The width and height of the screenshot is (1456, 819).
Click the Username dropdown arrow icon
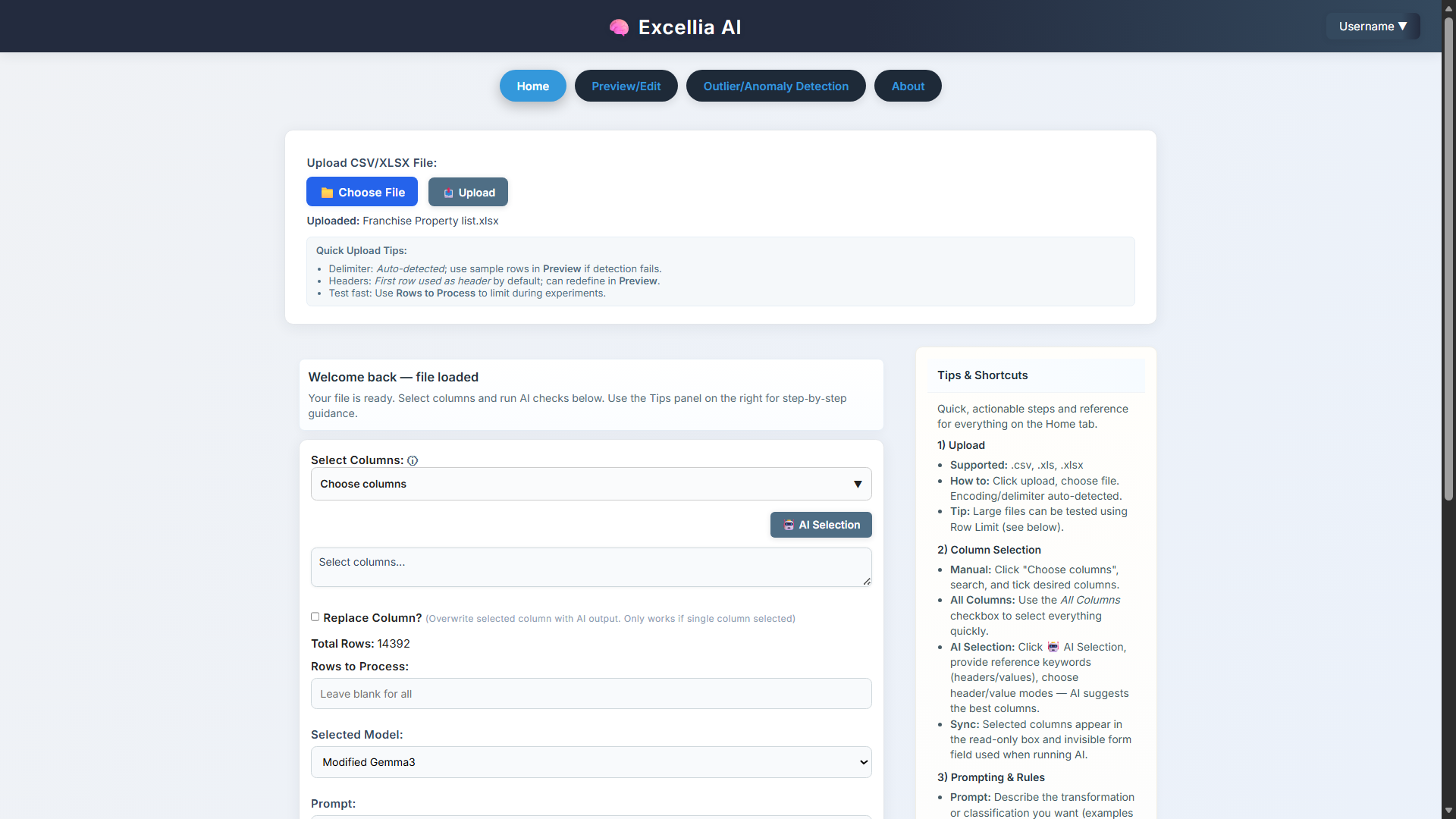tap(1402, 26)
